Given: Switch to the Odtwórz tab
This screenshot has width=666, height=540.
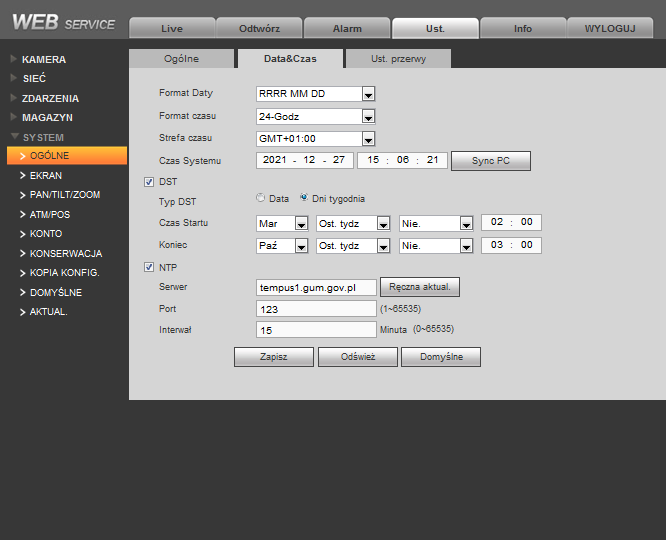Looking at the screenshot, I should tap(260, 28).
